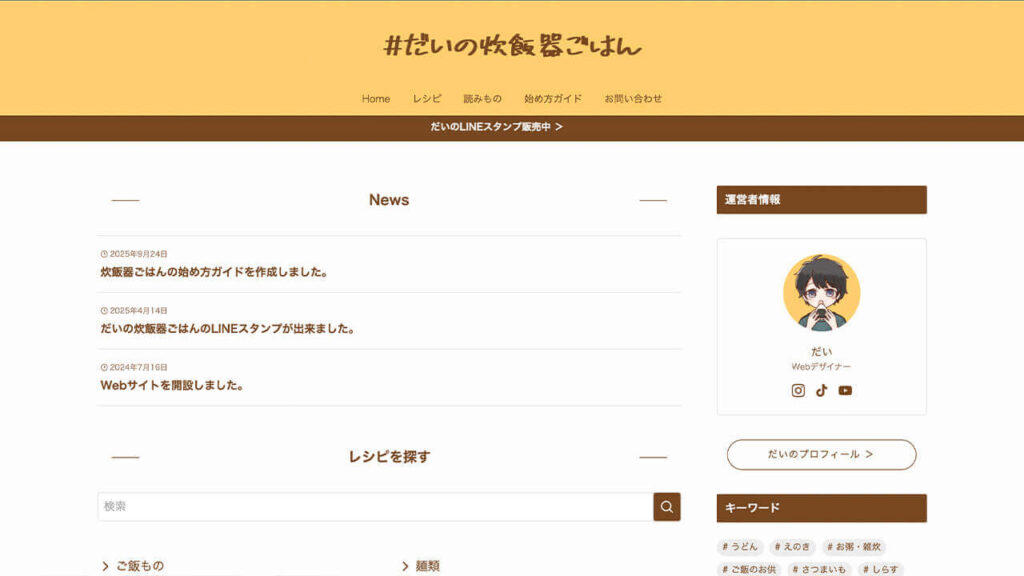Navigate to お問い合わせ page

click(633, 99)
